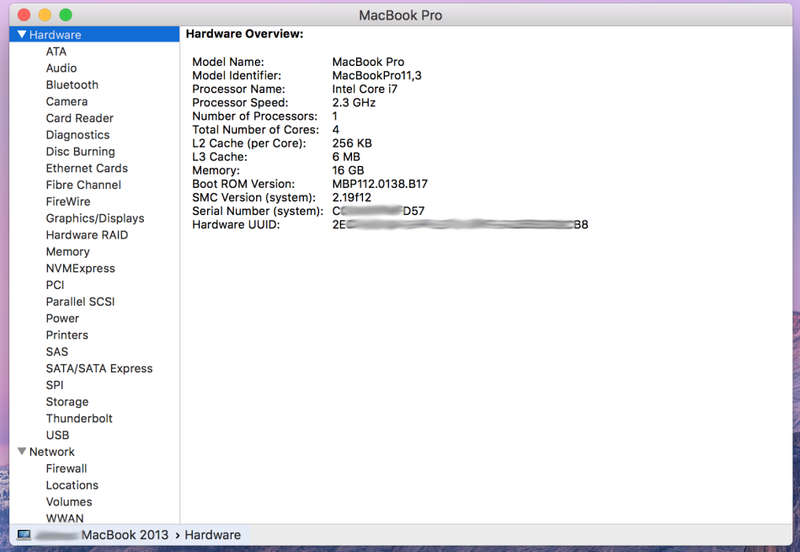This screenshot has width=800, height=552.
Task: Open the SAS section
Action: 57,352
